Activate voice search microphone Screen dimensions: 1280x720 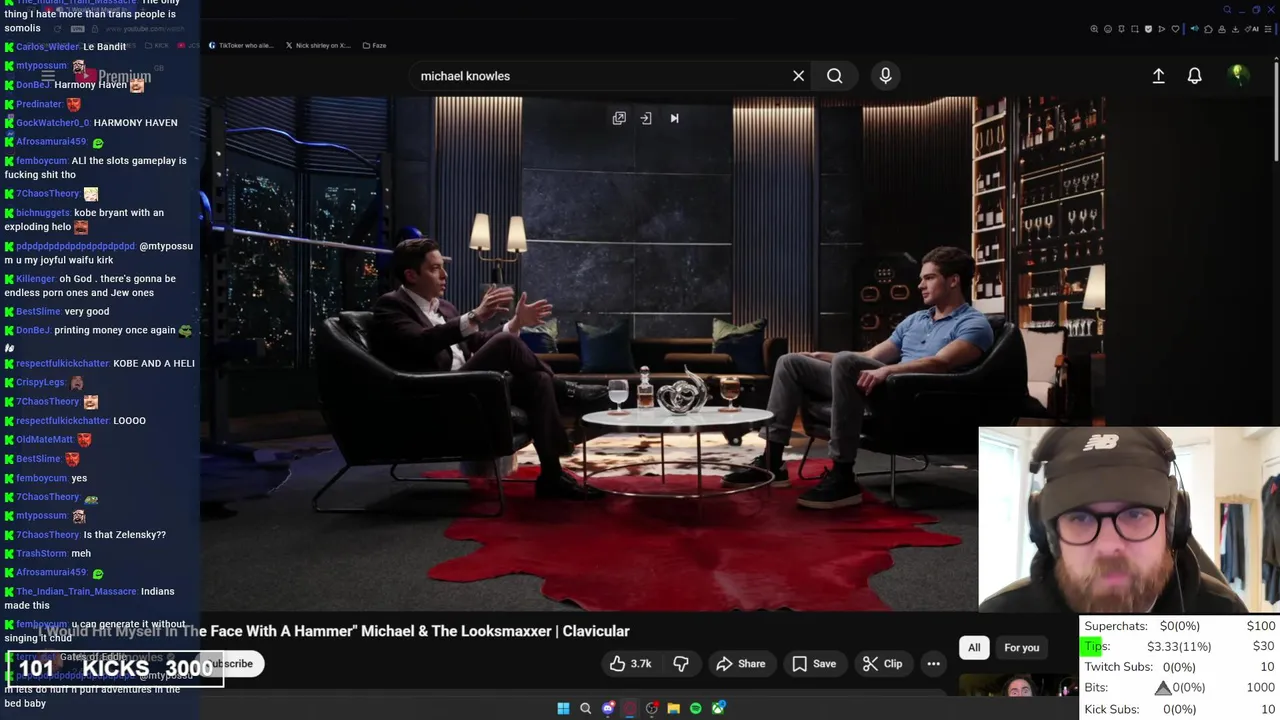point(885,76)
